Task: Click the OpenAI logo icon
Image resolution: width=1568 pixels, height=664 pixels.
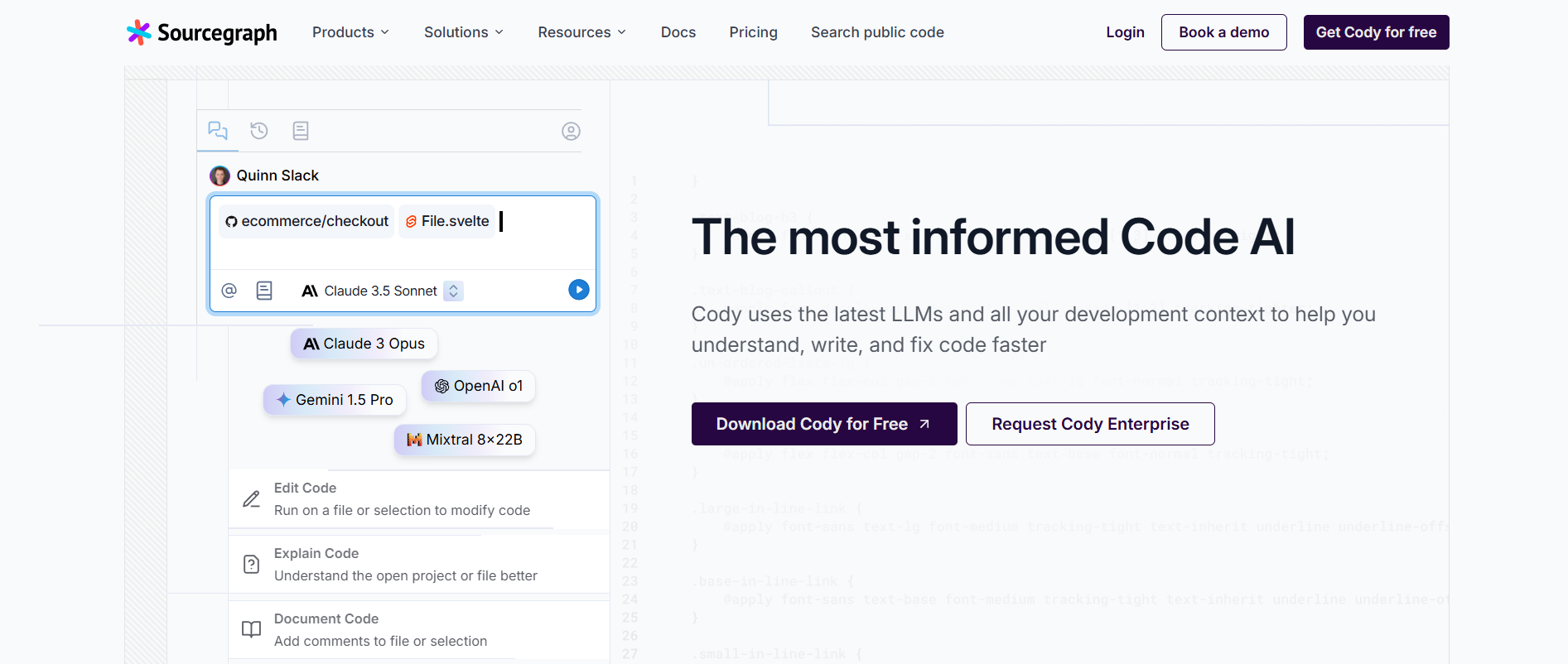Action: [x=442, y=386]
